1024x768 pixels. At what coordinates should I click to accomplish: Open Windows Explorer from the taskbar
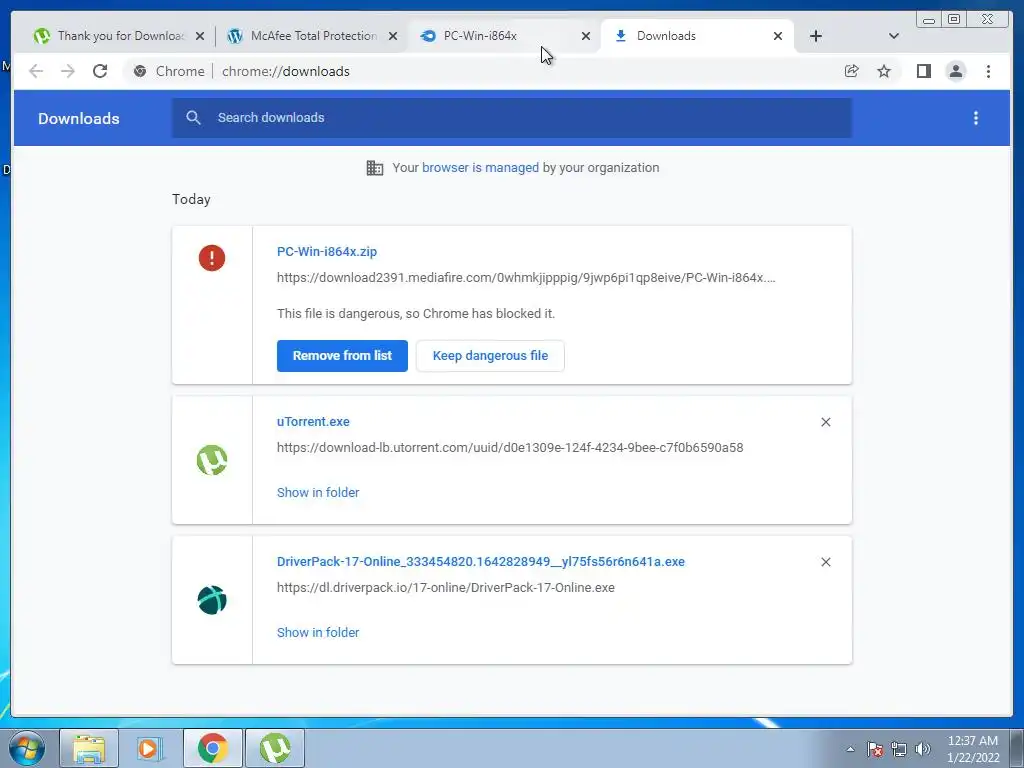[89, 748]
